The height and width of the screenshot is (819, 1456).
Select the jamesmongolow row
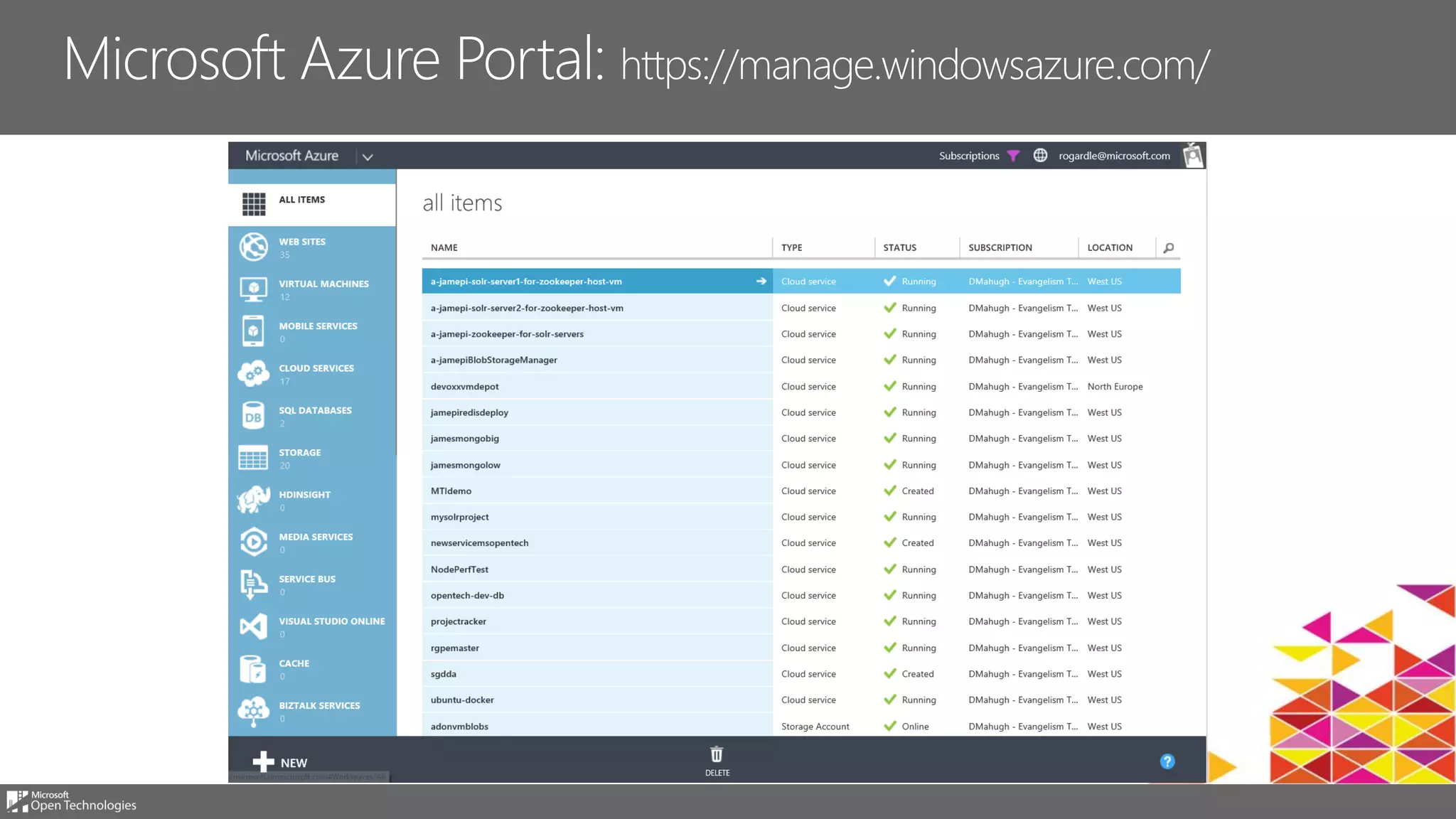pos(801,464)
